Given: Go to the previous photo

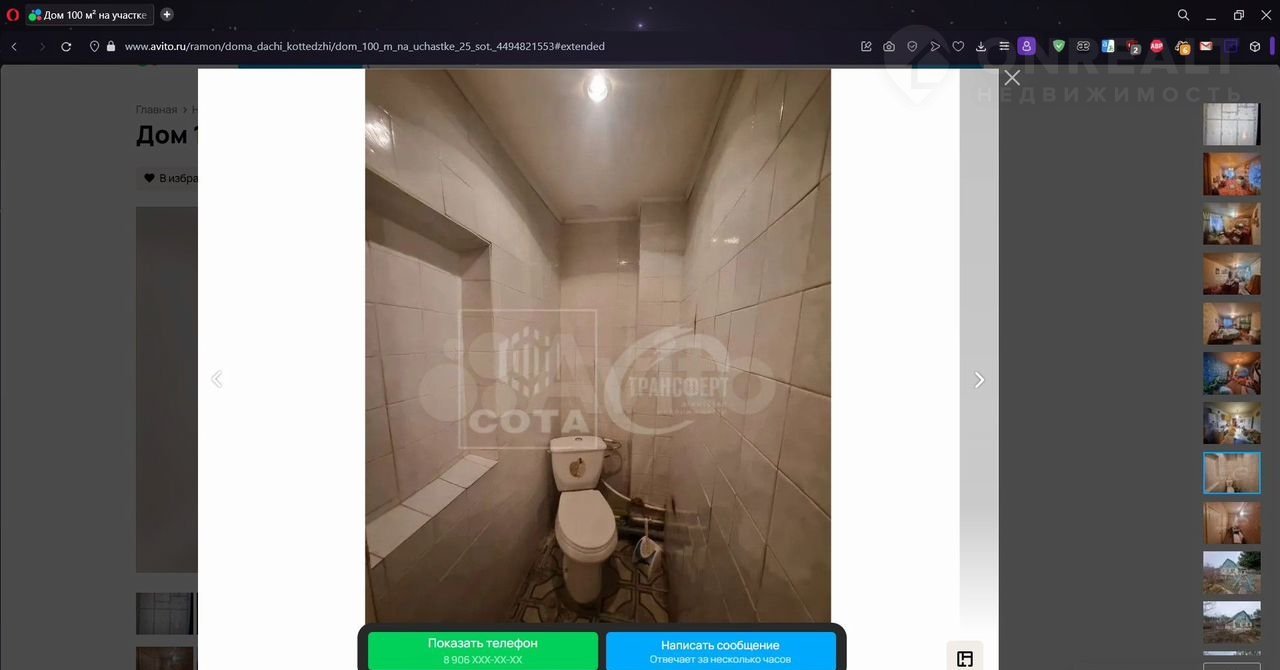Looking at the screenshot, I should click(x=216, y=380).
